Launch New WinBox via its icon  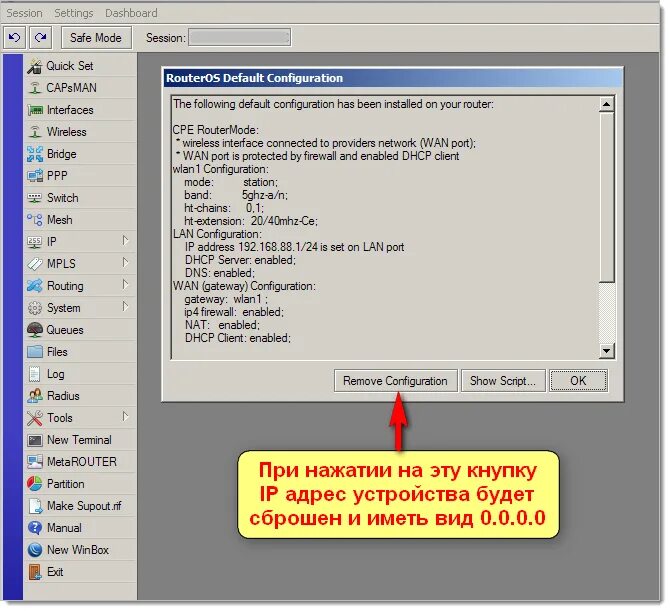[x=35, y=550]
